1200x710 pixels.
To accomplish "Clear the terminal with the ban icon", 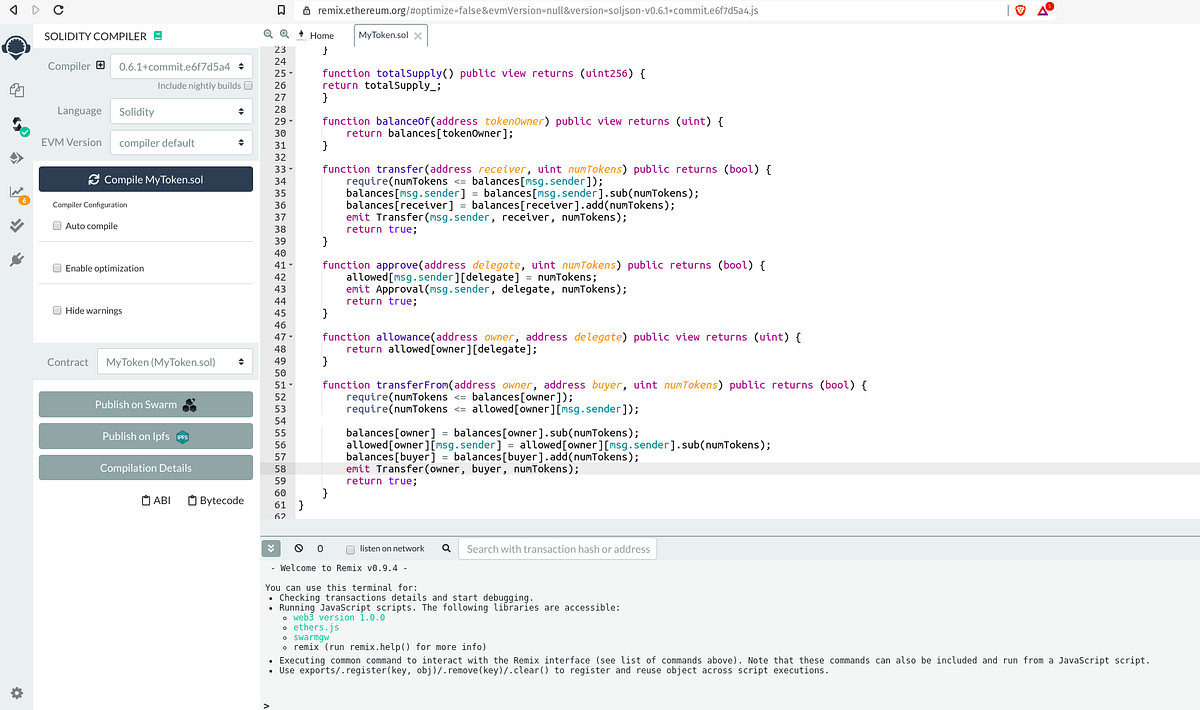I will tap(297, 548).
